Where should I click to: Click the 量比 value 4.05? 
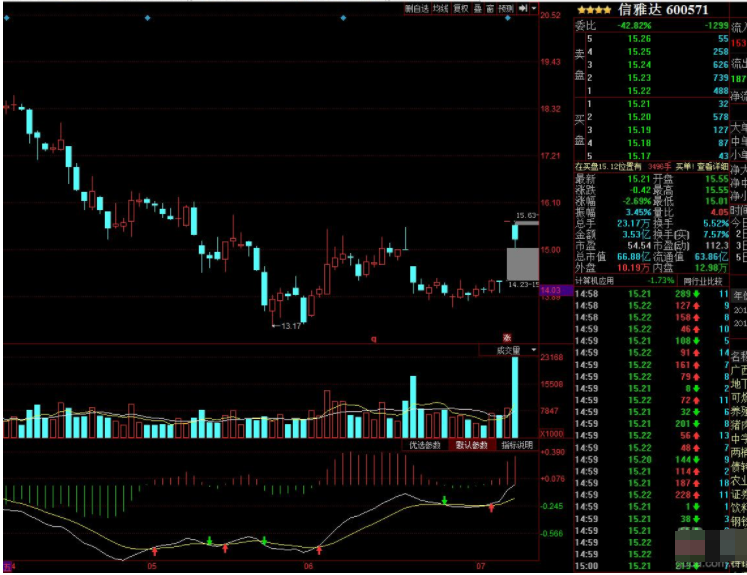(x=720, y=212)
